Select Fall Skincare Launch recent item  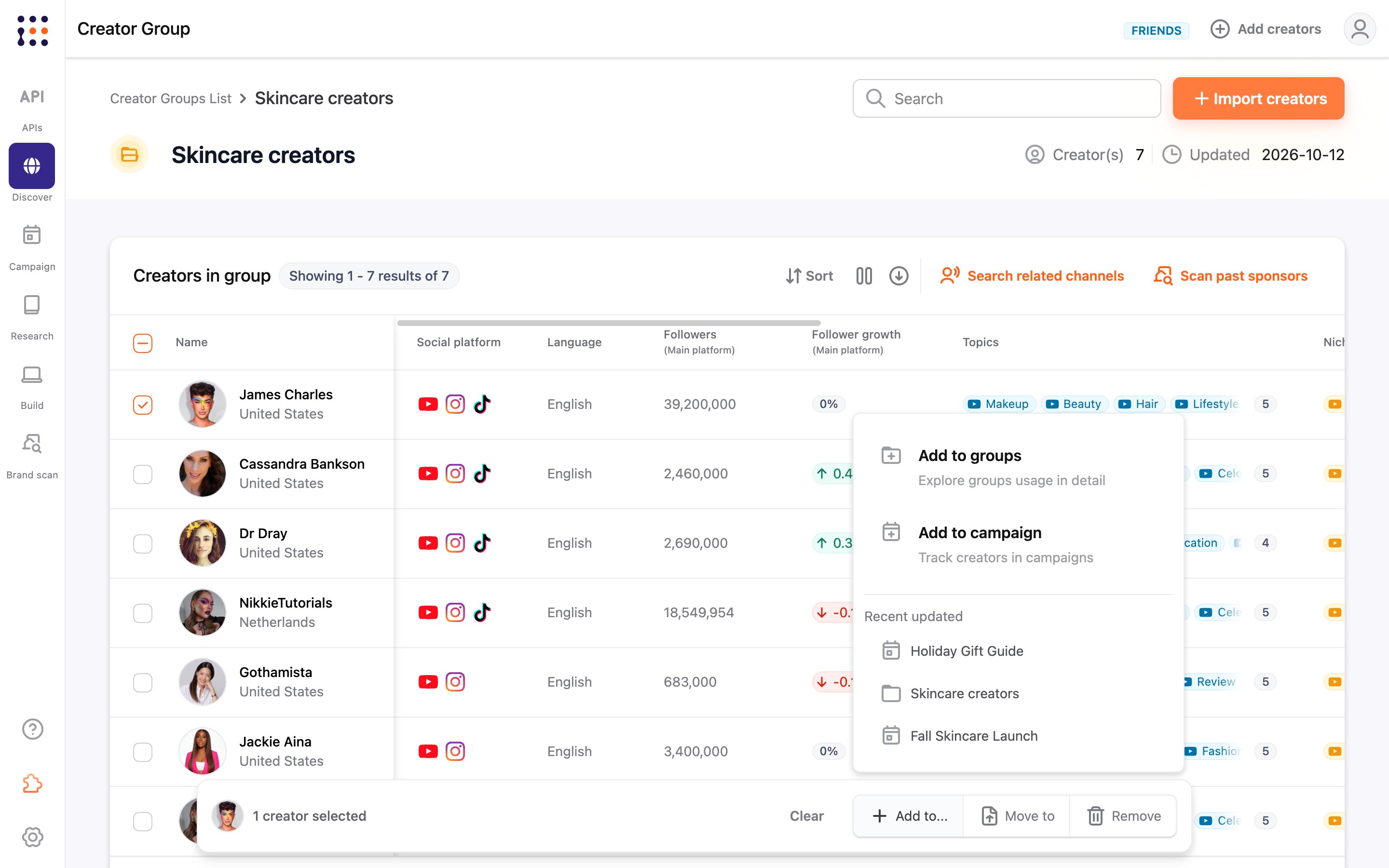pos(1018,736)
